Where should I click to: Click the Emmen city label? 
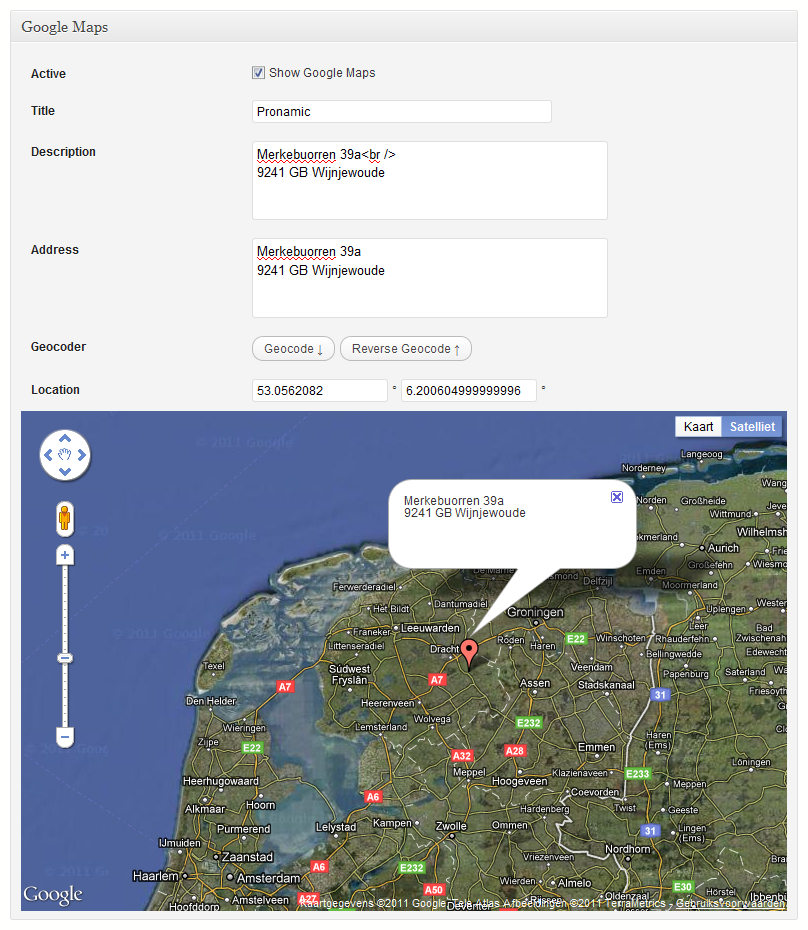point(596,747)
